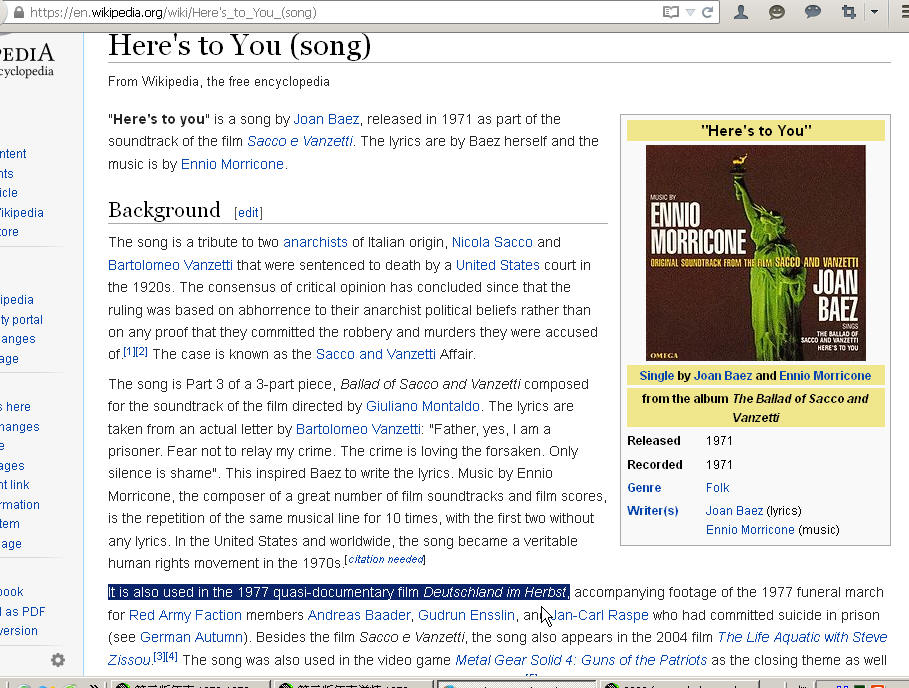Expand the address bar history dropdown
This screenshot has height=688, width=909.
point(690,12)
